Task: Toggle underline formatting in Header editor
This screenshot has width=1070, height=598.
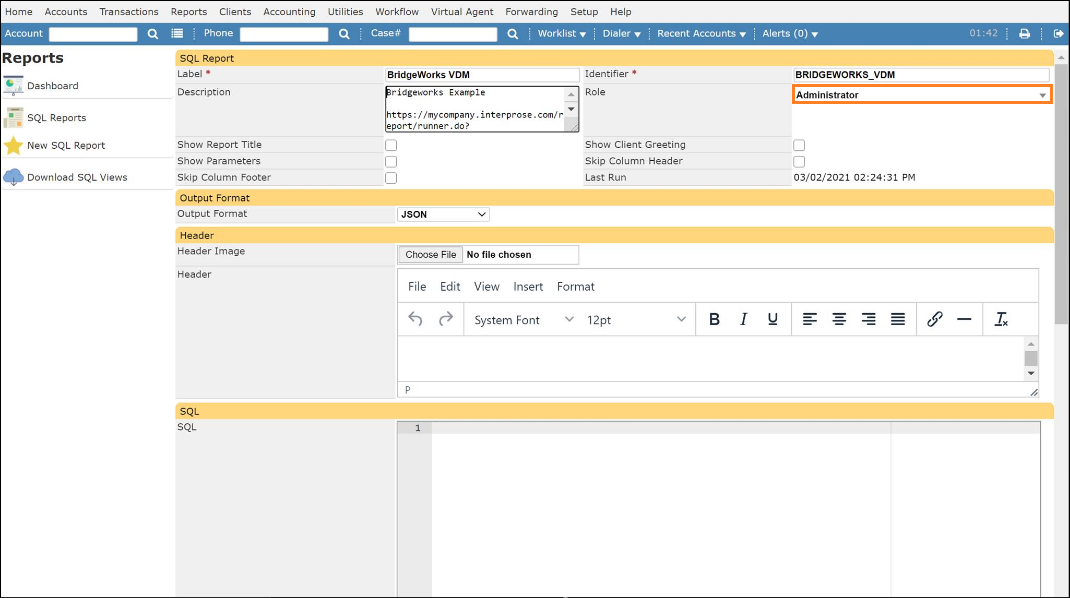Action: [x=772, y=319]
